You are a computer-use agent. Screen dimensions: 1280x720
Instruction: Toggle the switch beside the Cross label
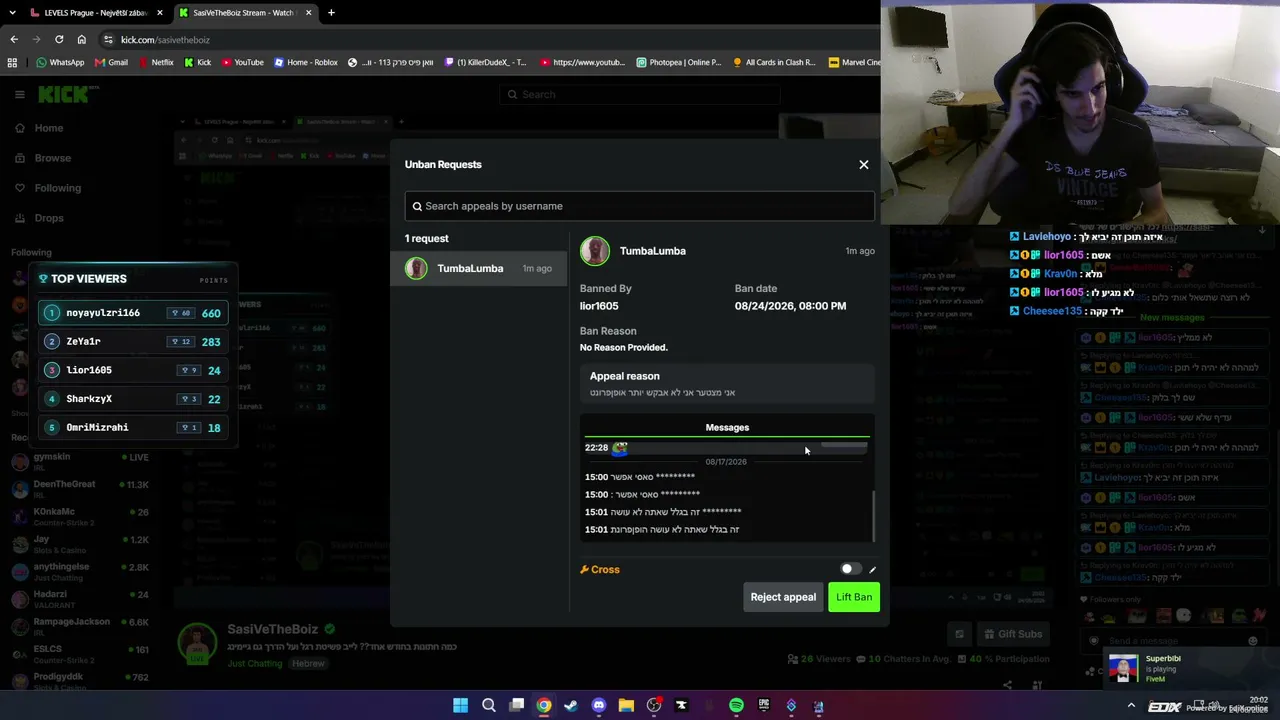click(x=849, y=569)
